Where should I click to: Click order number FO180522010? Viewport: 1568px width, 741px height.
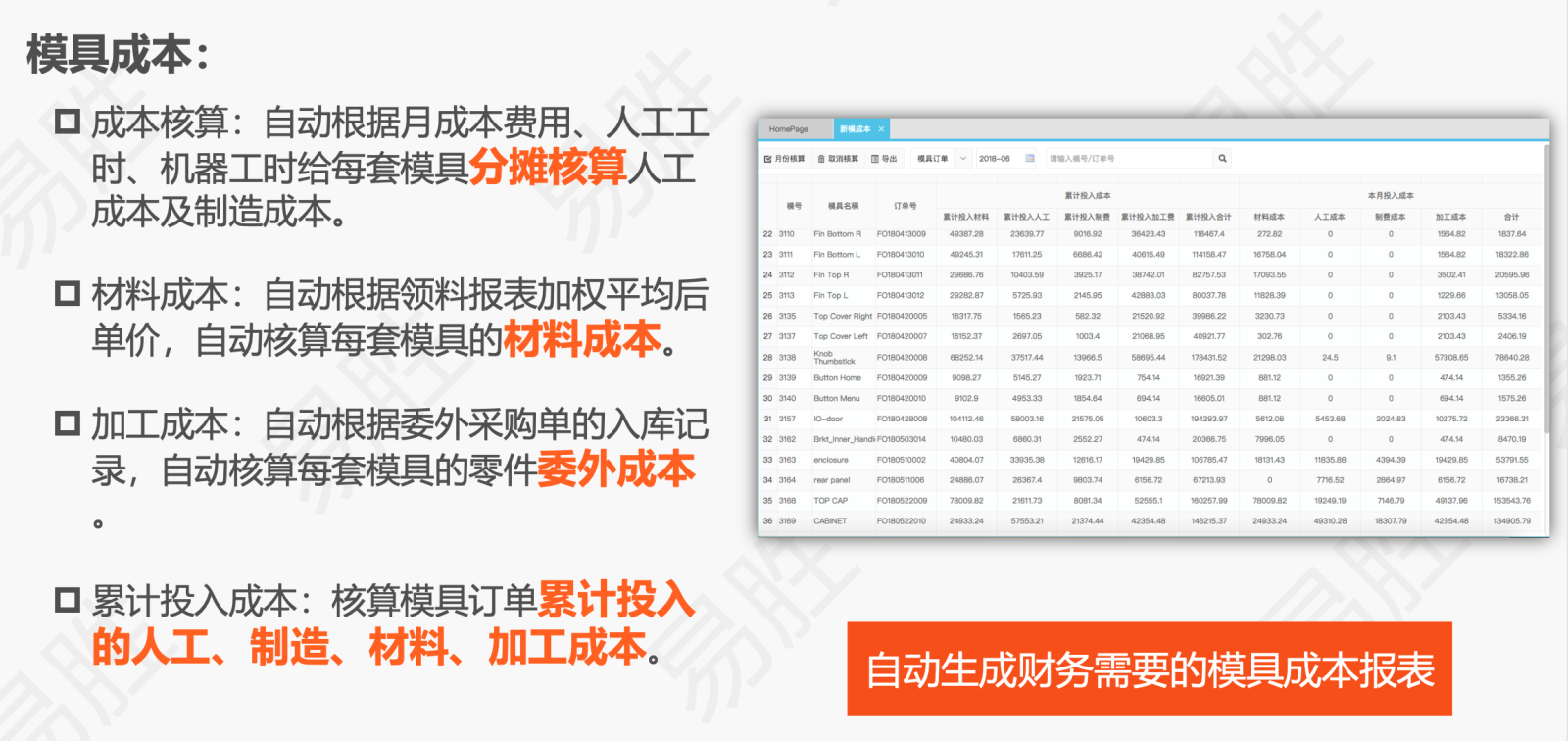pos(902,521)
